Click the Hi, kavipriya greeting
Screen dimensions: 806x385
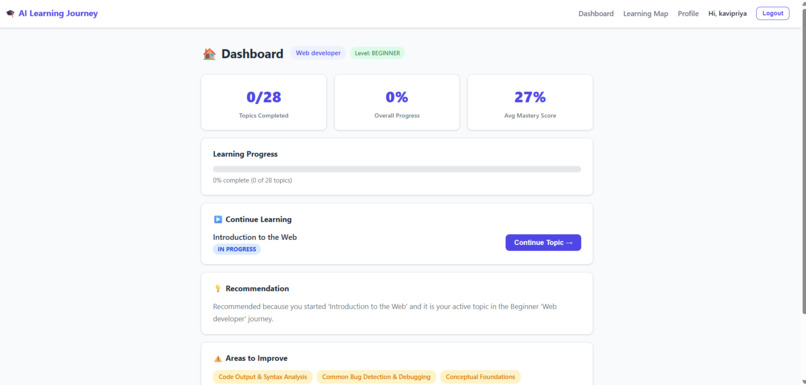(x=727, y=14)
